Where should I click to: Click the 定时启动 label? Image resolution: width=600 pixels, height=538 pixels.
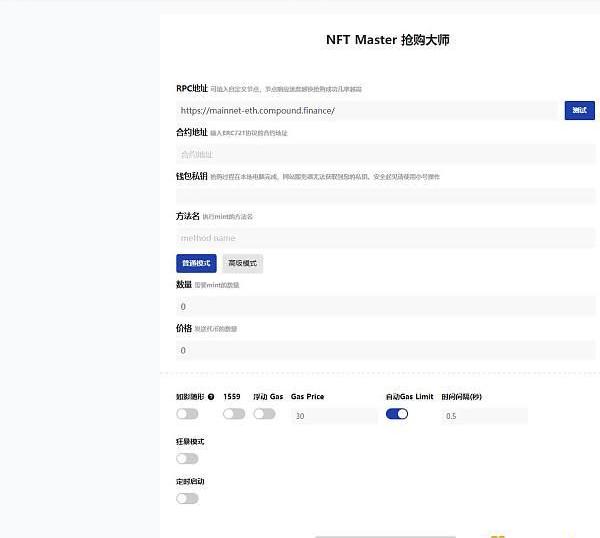point(190,481)
